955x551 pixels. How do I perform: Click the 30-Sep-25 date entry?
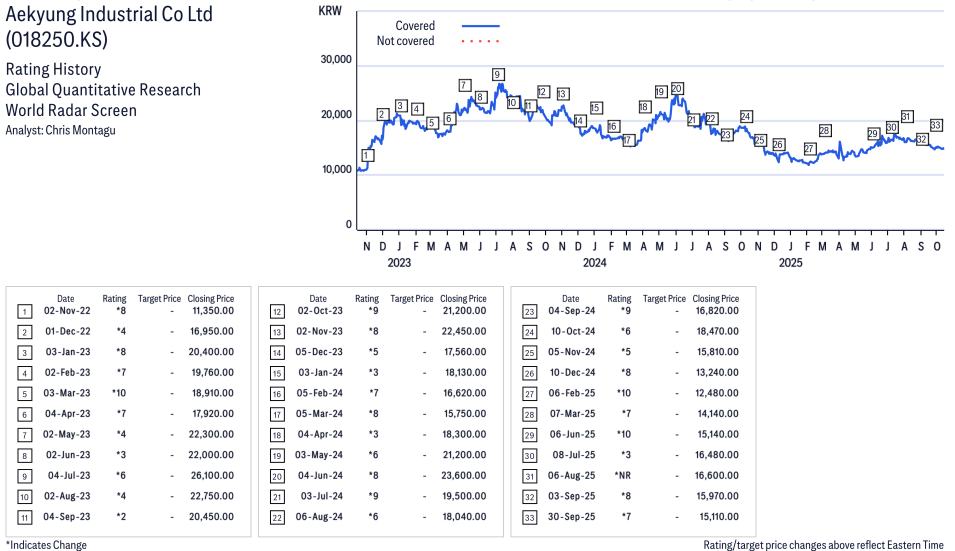pos(570,517)
